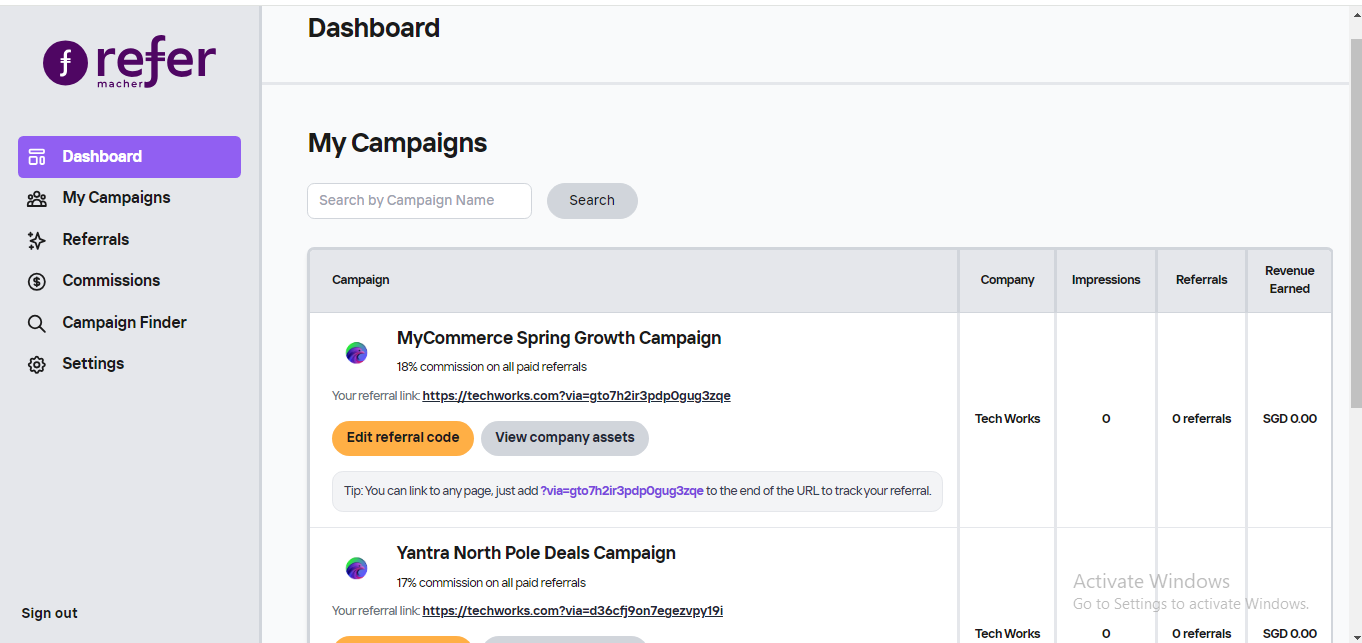The height and width of the screenshot is (643, 1362).
Task: Click the My Campaigns people icon
Action: point(37,199)
